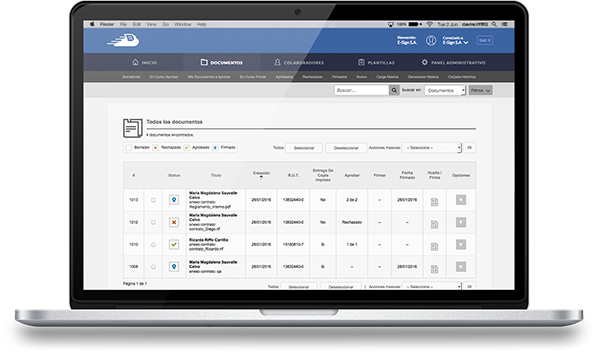Screen dimensions: 600x364
Task: Go to the Colaboradores tab
Action: [299, 62]
